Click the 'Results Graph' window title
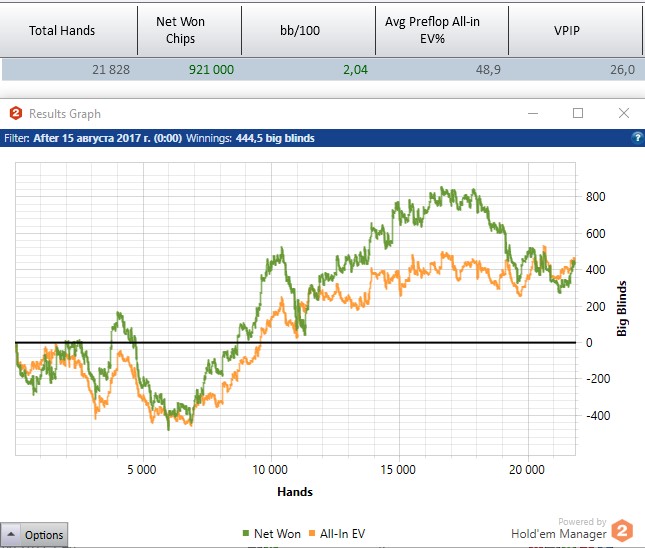This screenshot has width=645, height=548. (65, 114)
